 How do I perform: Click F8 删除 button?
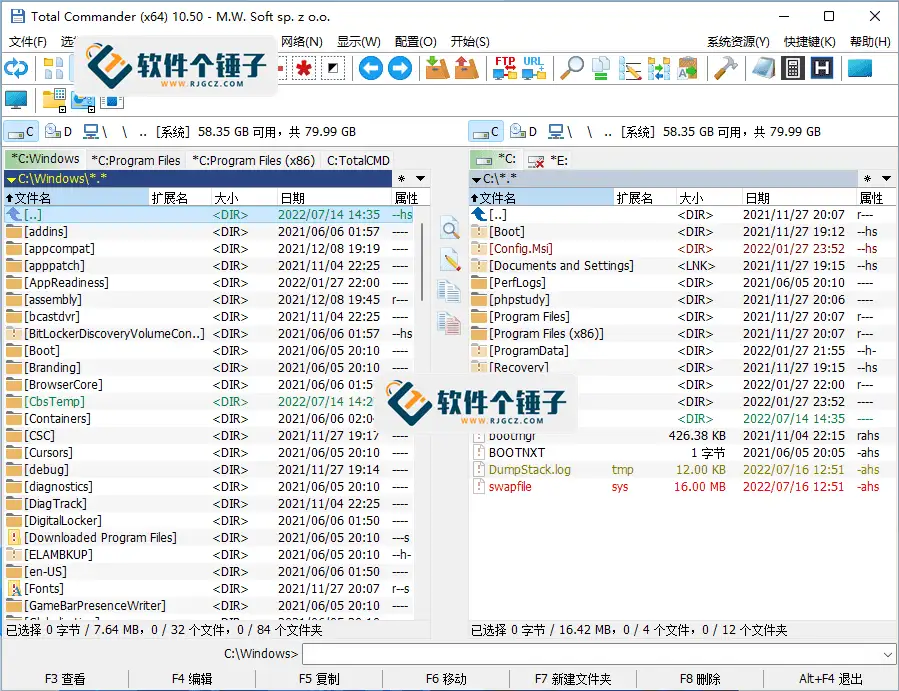[700, 679]
